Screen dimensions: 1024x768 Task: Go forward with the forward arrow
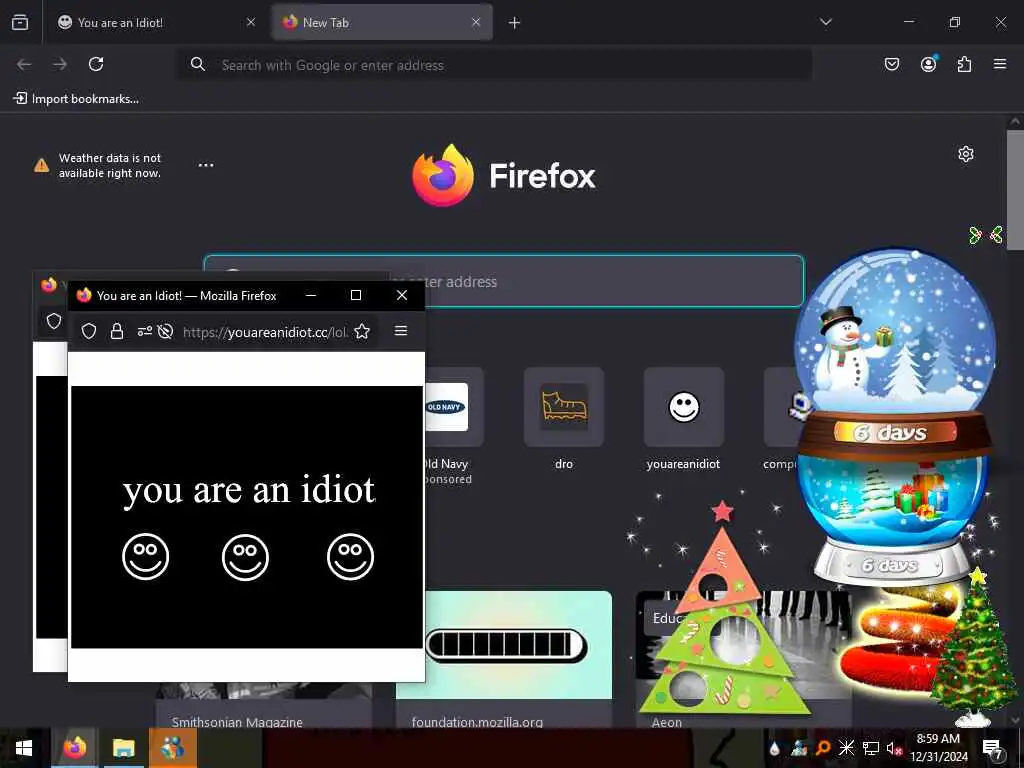click(x=60, y=64)
